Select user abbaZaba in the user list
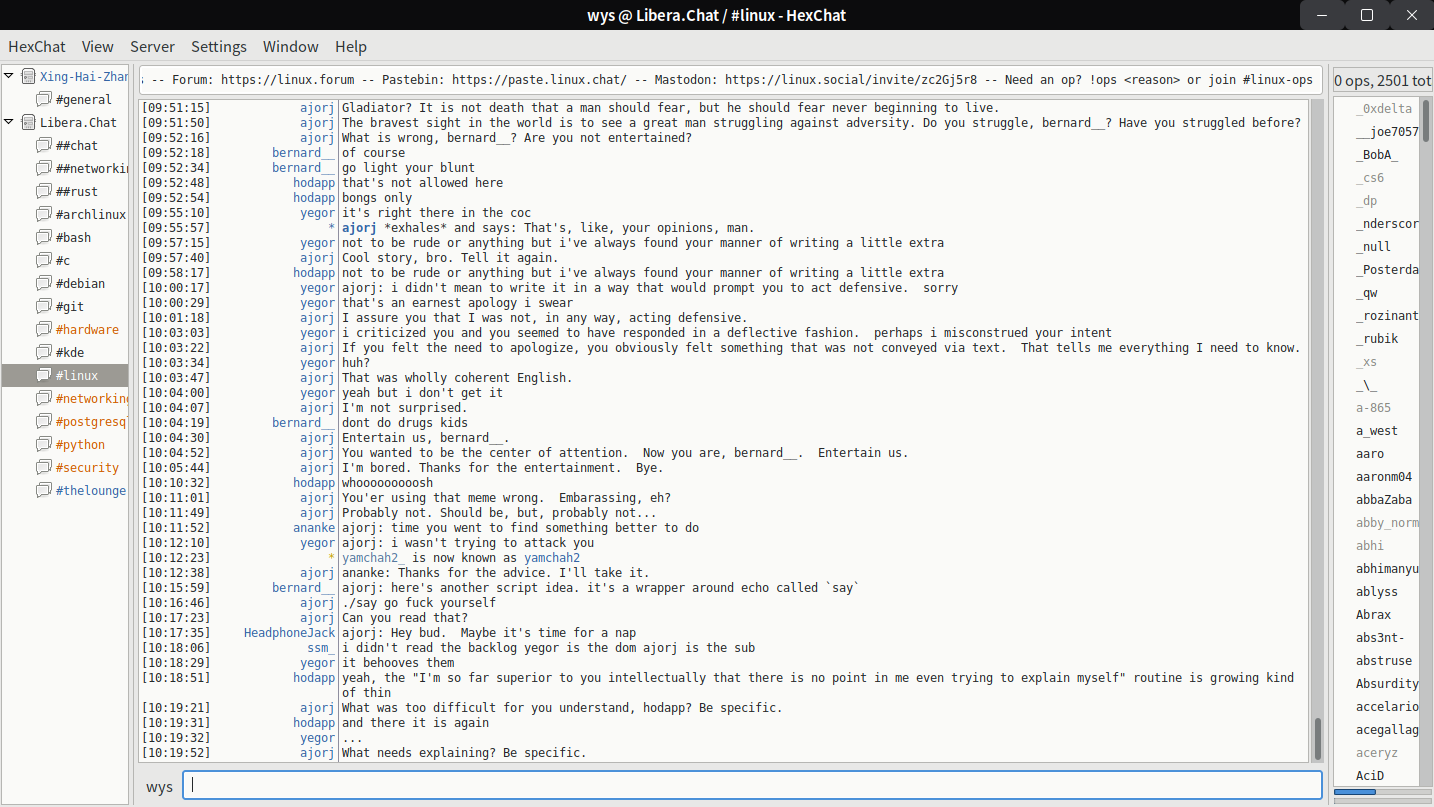 point(1384,500)
